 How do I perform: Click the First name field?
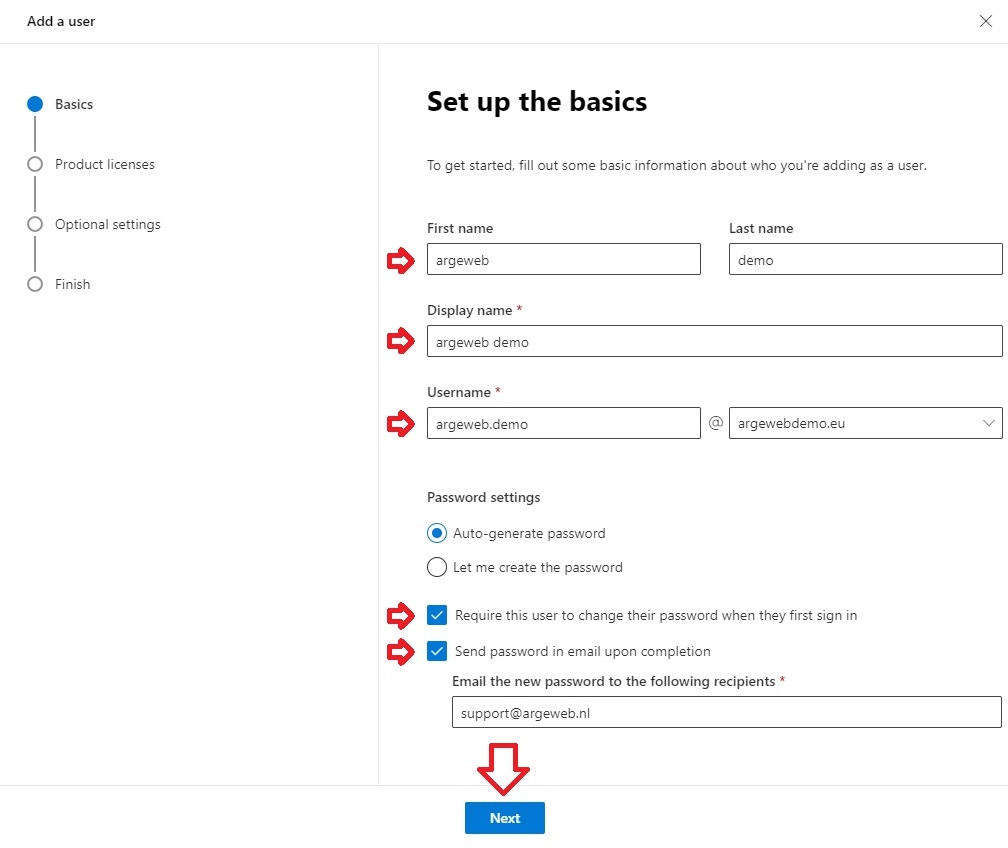pos(564,259)
